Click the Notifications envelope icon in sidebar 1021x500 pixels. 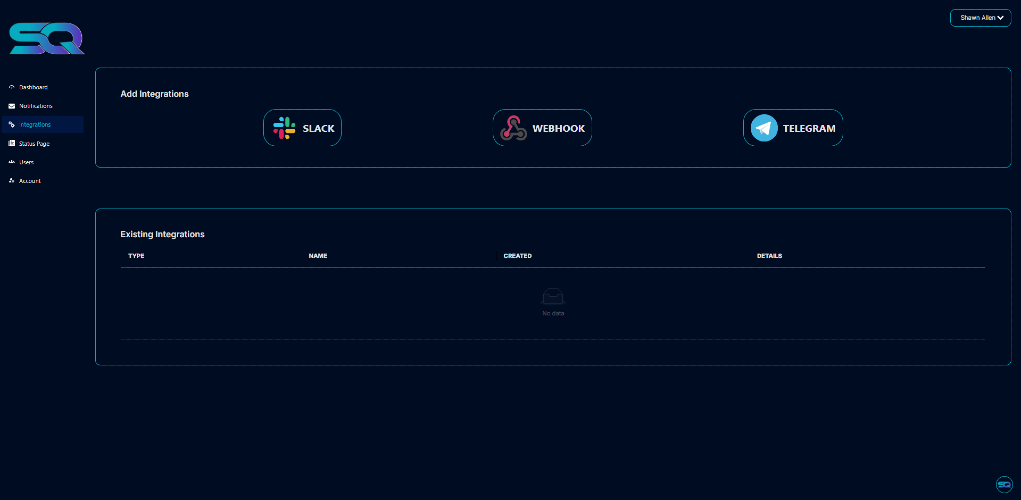pos(11,106)
